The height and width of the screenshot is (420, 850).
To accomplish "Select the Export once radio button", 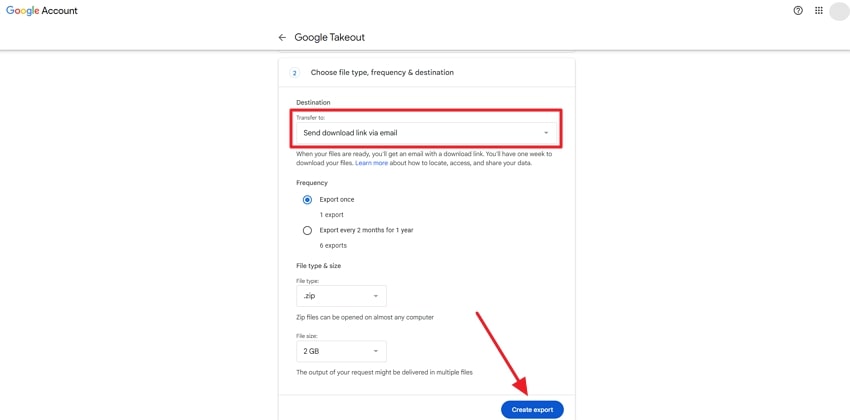I will pos(307,200).
